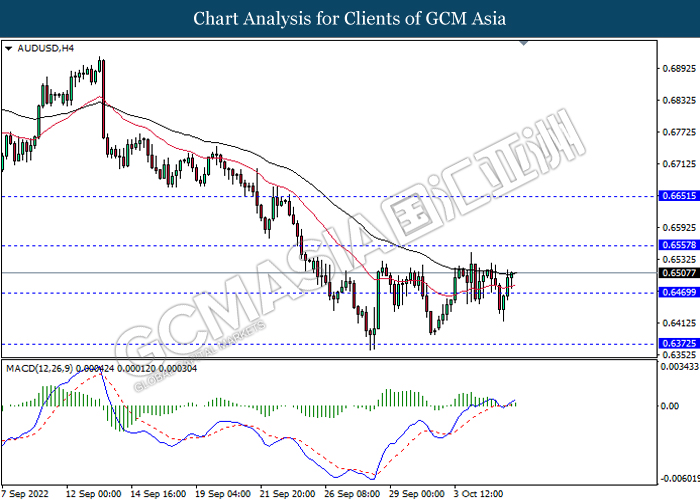
Task: Open the AUDUSD,H4 chart dropdown arrow
Action: pyautogui.click(x=8, y=49)
